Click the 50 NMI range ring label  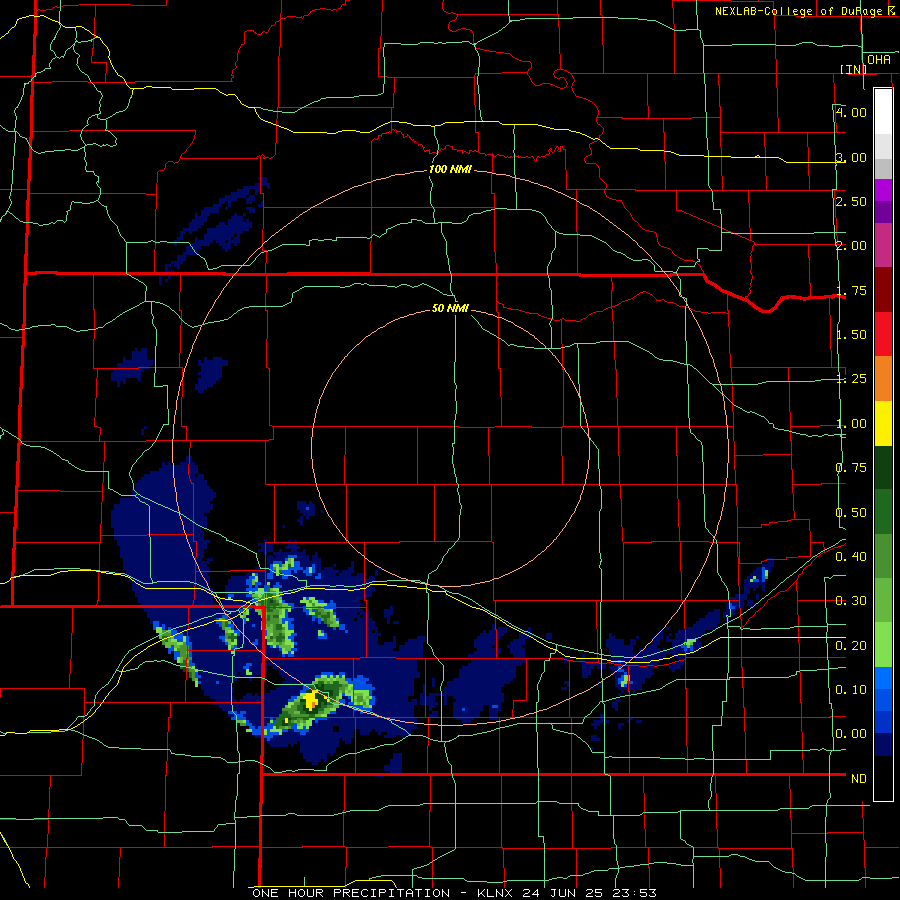pos(450,308)
